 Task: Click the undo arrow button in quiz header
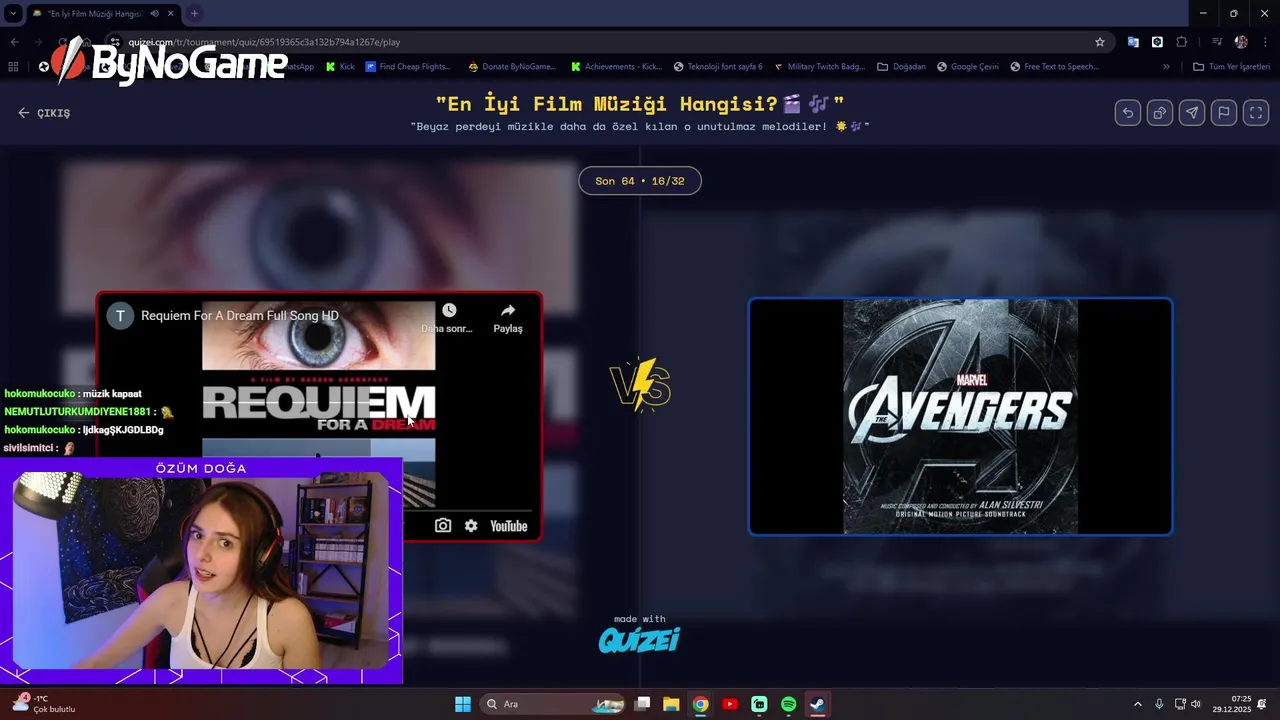(x=1128, y=113)
